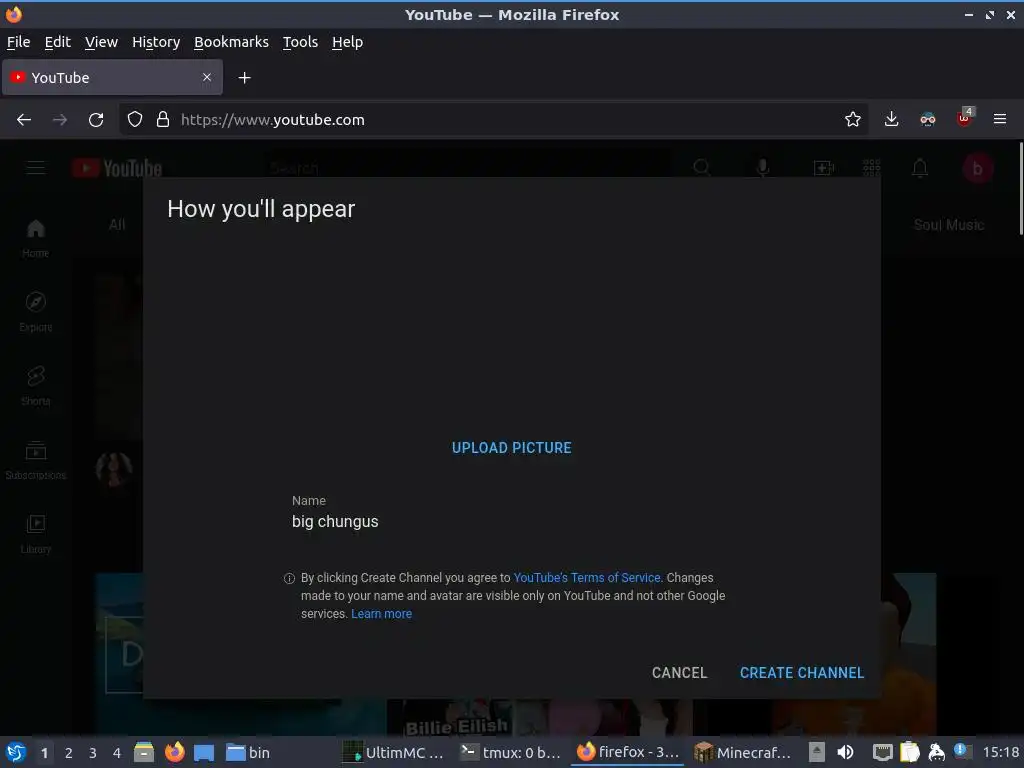Open Library in YouTube sidebar
Screen dimensions: 1024x768
coord(36,534)
